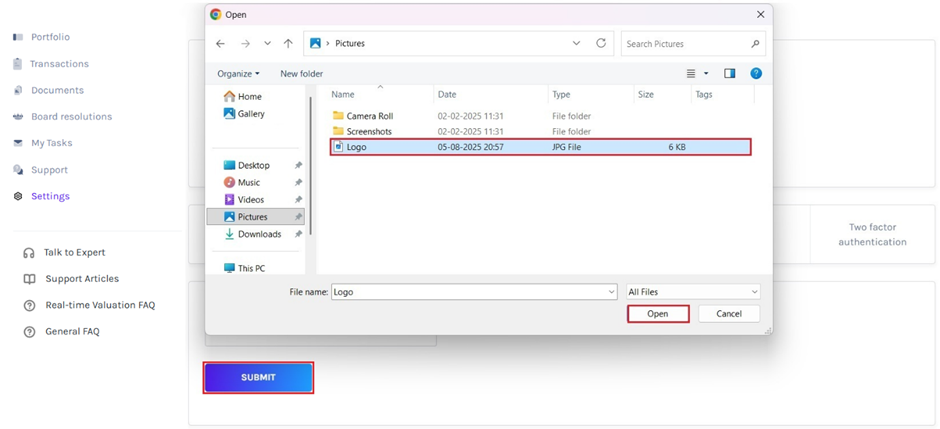Click the File name input field

point(468,292)
